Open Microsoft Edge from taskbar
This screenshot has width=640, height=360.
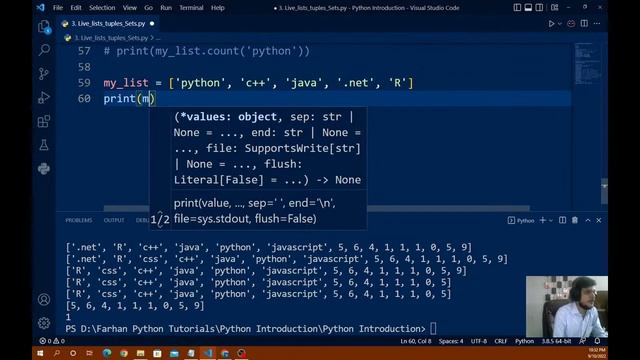[x=107, y=353]
